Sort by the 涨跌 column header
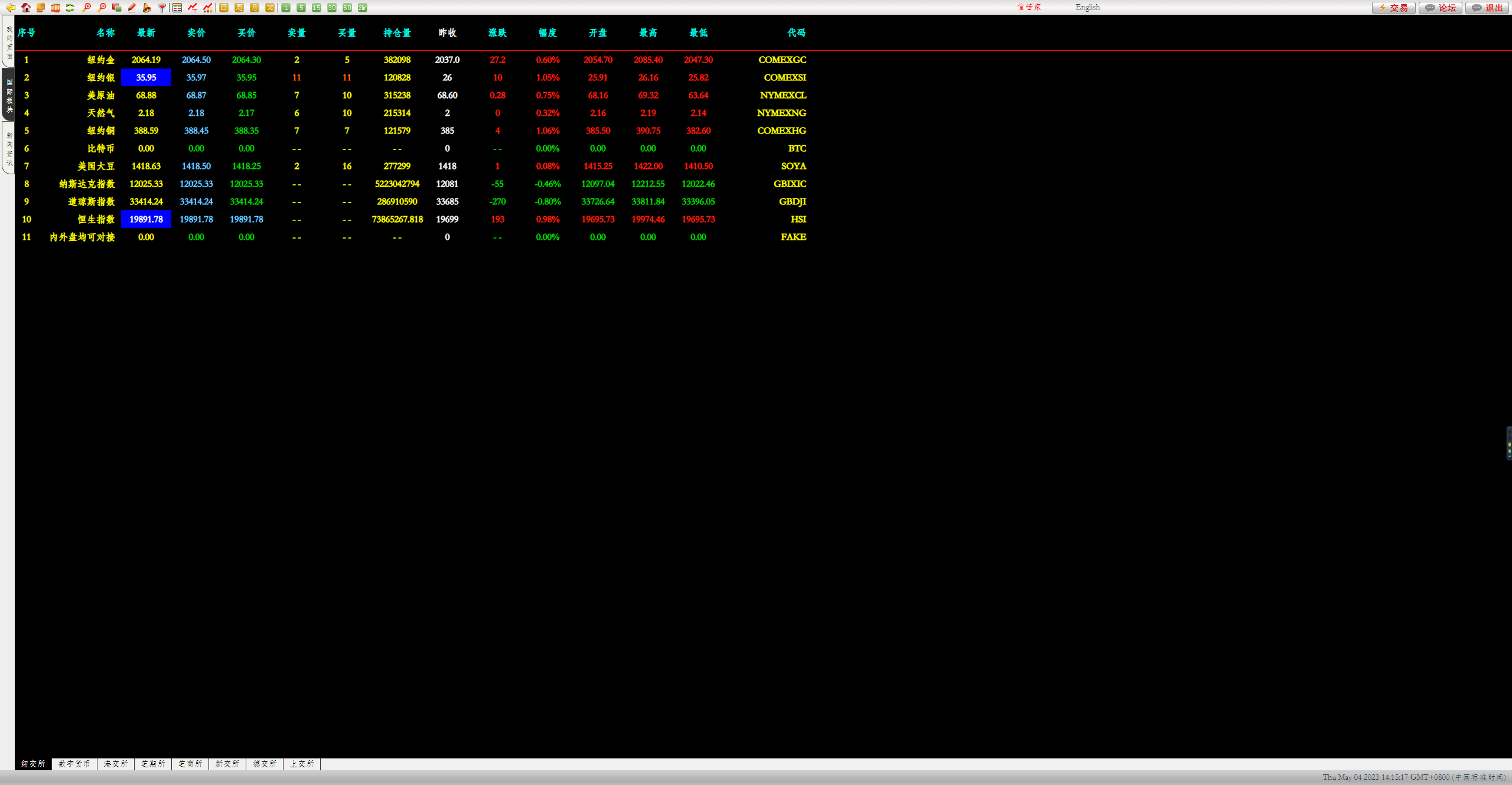This screenshot has width=1512, height=785. coord(497,33)
